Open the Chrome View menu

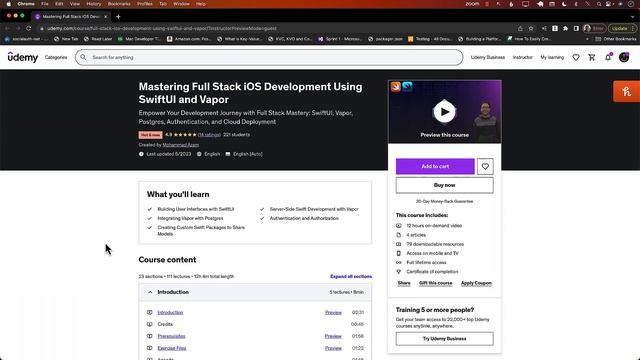click(x=75, y=4)
